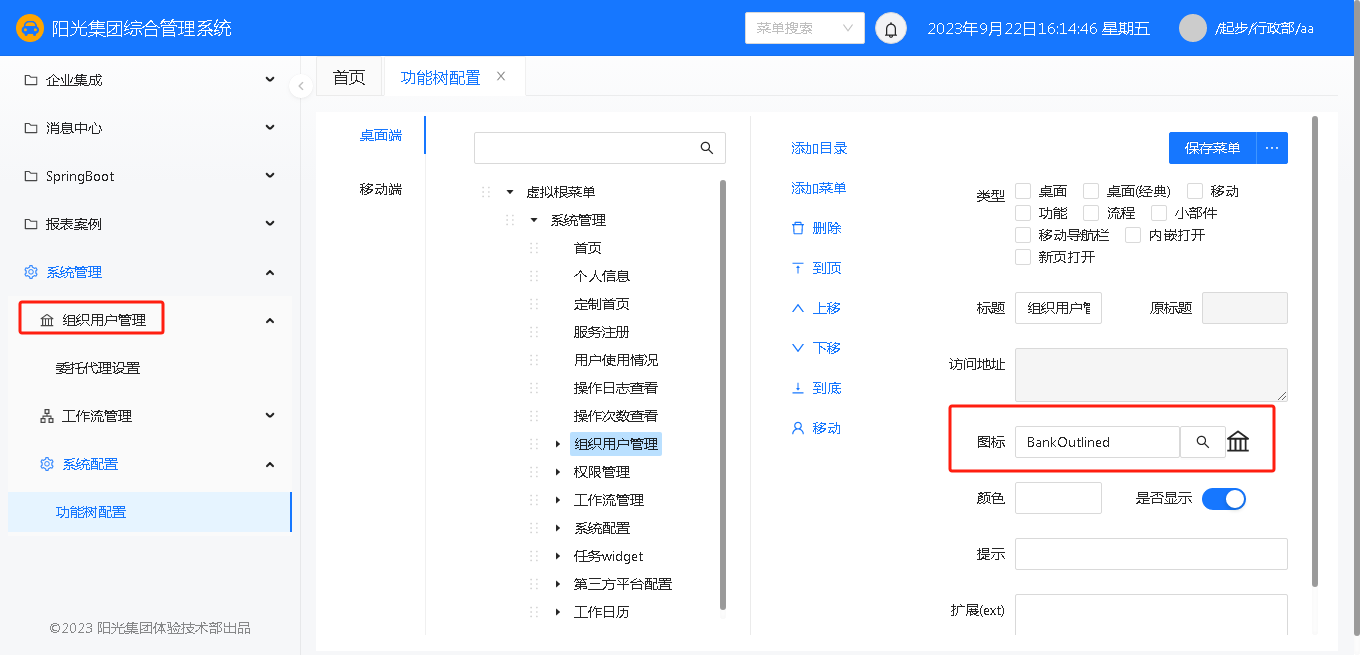Screen dimensions: 1360x655
Task: Select the 移动端 tab
Action: pos(381,189)
